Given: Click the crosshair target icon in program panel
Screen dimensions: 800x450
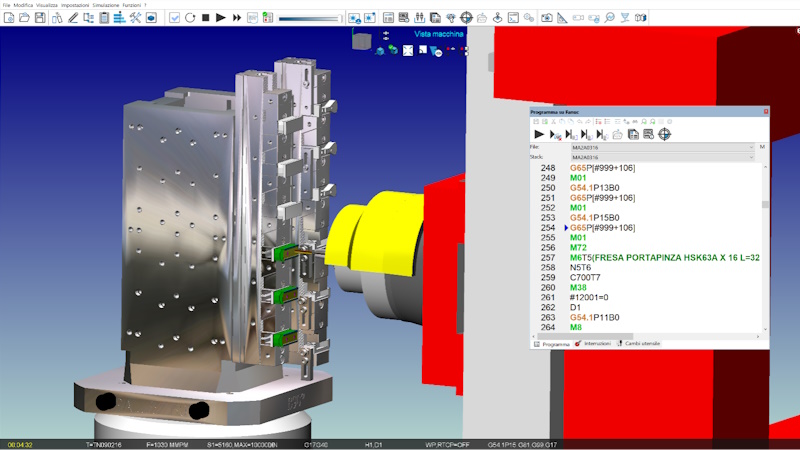Looking at the screenshot, I should point(664,134).
